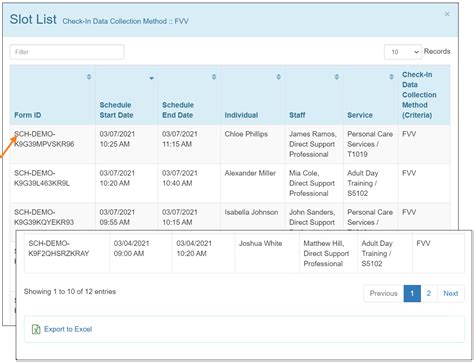Click start date 03/07/2021 09:55 AM
This screenshot has width=474, height=362.
[117, 217]
